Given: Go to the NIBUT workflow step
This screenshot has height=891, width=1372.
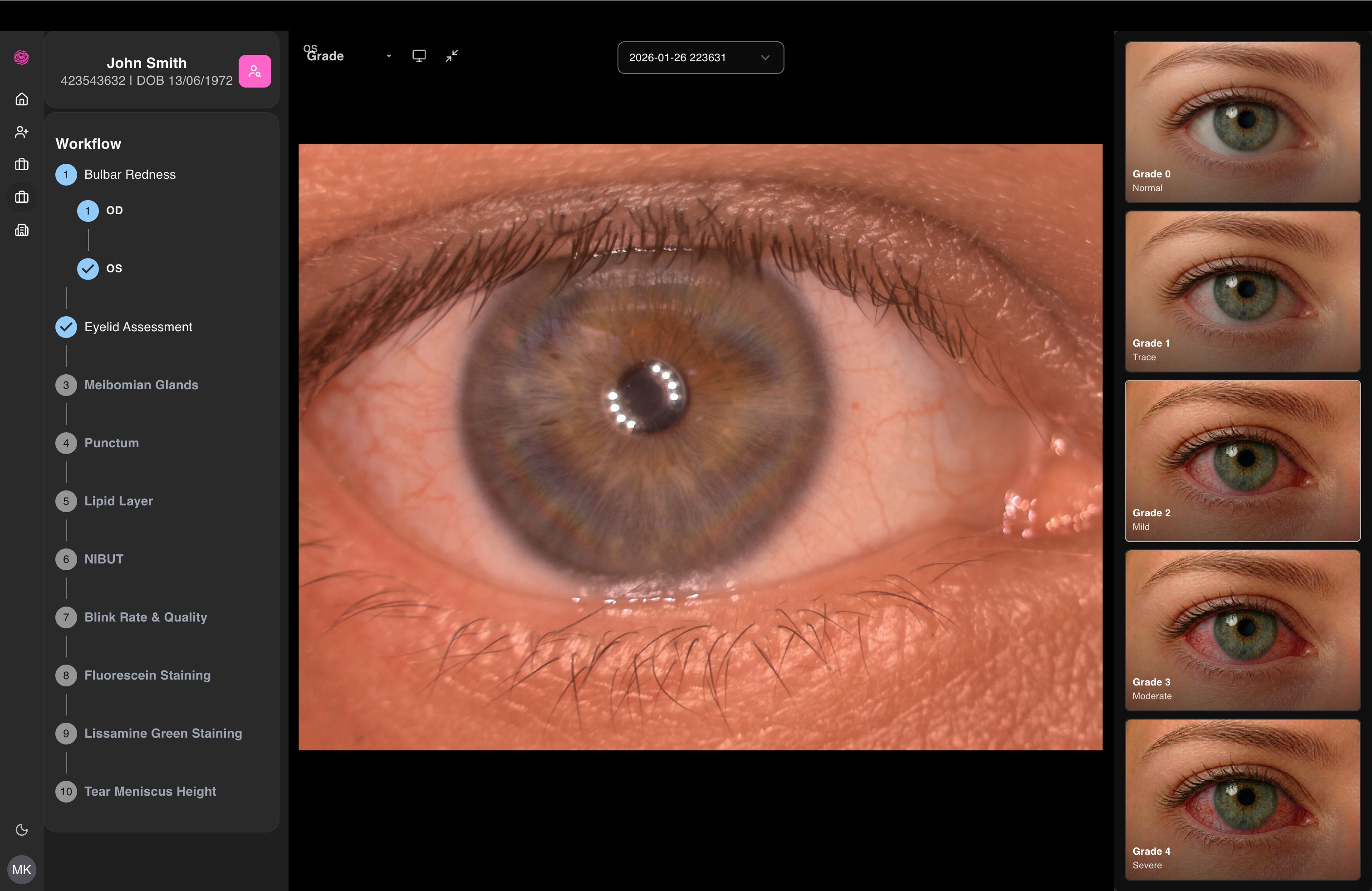Looking at the screenshot, I should click(104, 559).
